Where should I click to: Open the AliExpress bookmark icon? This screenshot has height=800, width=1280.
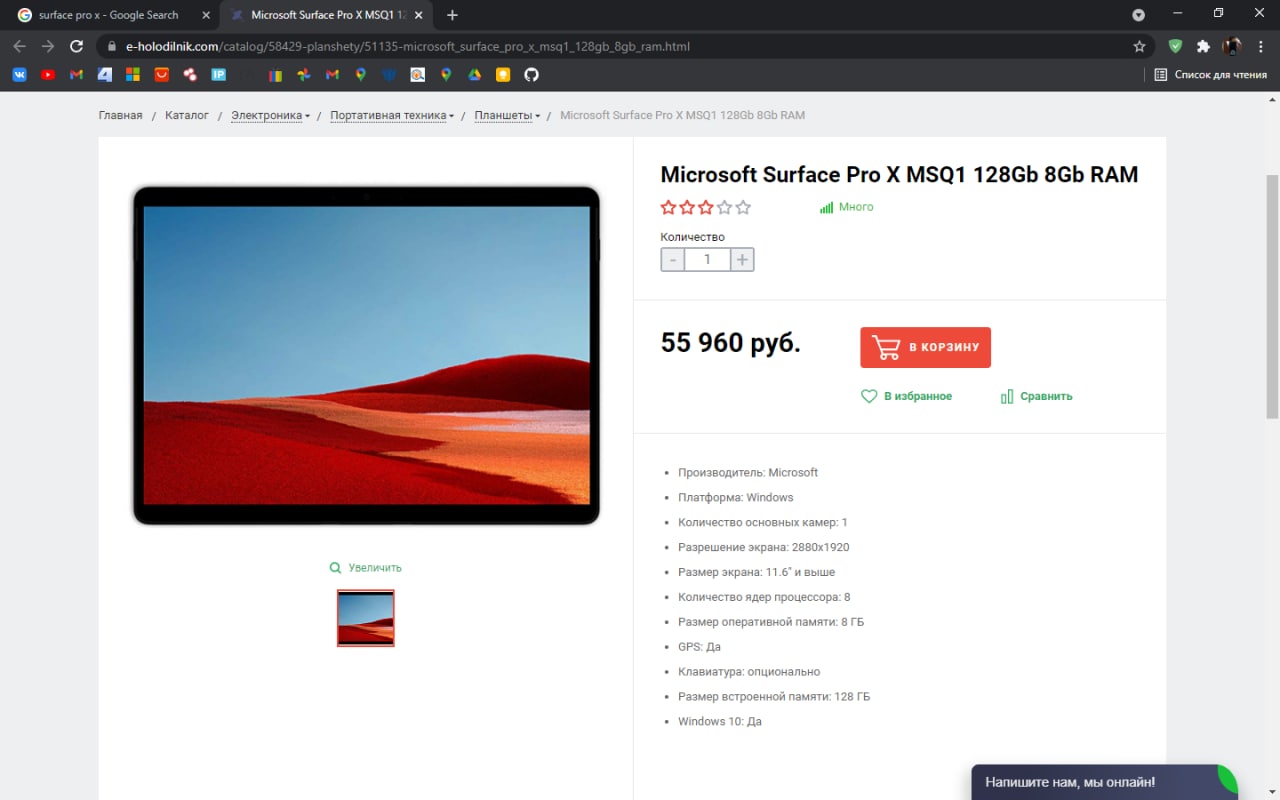pyautogui.click(x=161, y=75)
